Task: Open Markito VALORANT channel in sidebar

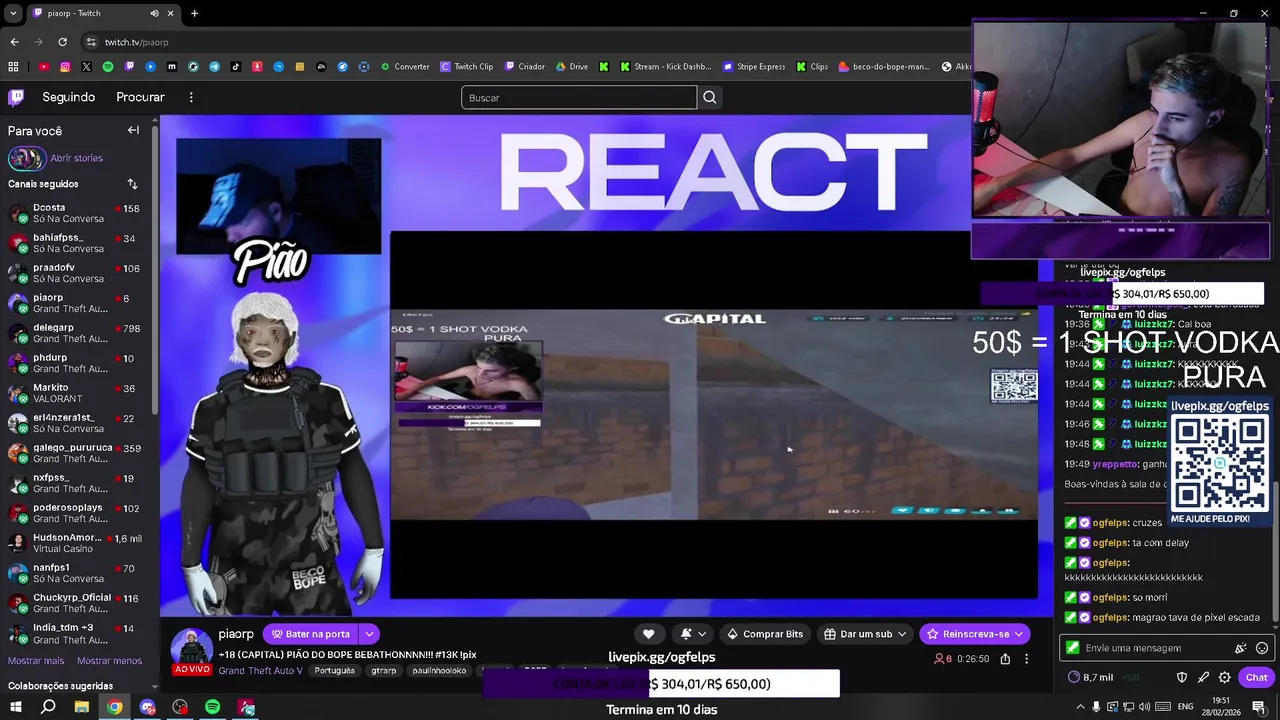Action: point(78,393)
